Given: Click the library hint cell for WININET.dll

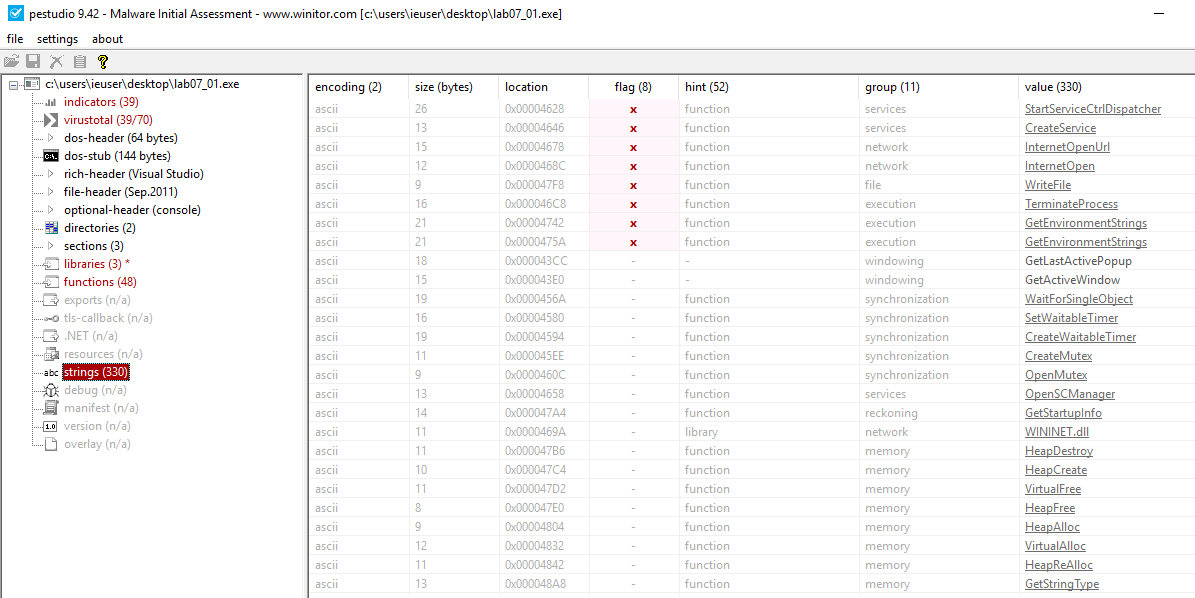Looking at the screenshot, I should (x=700, y=432).
